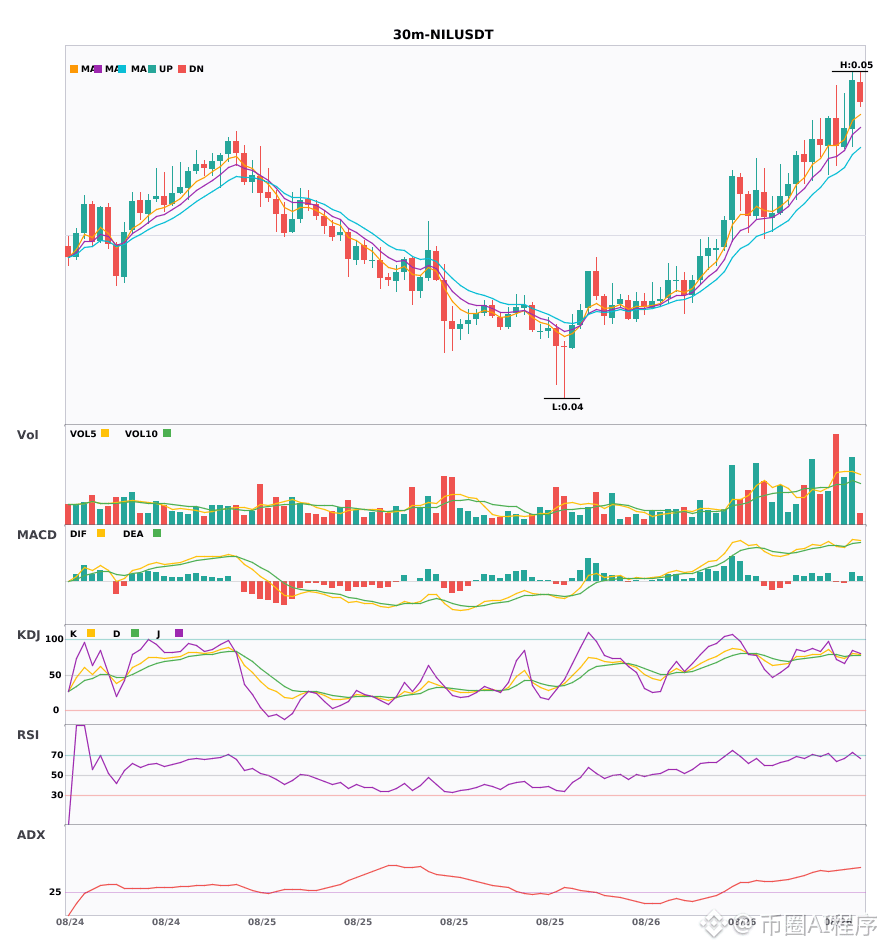The image size is (885, 950).
Task: Click the ADX axis value 25
Action: [55, 892]
